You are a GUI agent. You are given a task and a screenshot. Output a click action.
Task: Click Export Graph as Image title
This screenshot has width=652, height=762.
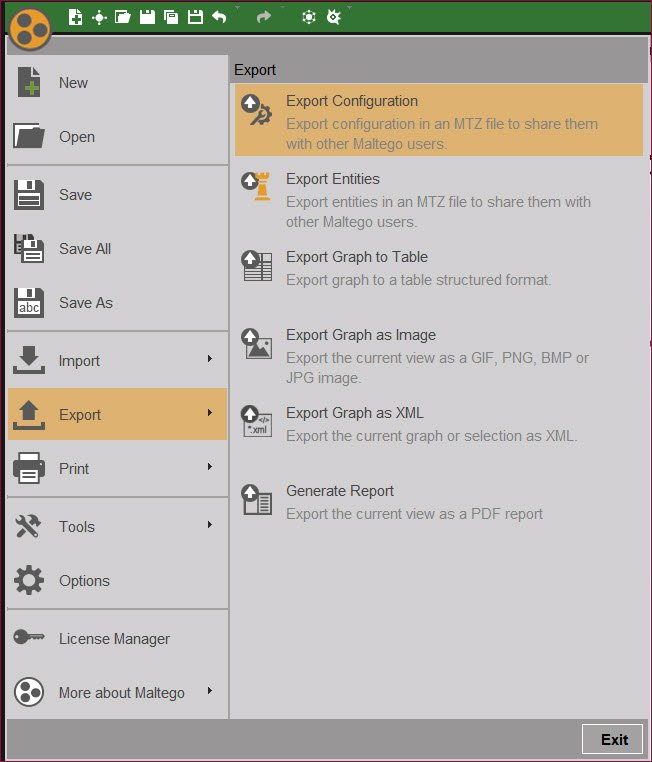360,335
